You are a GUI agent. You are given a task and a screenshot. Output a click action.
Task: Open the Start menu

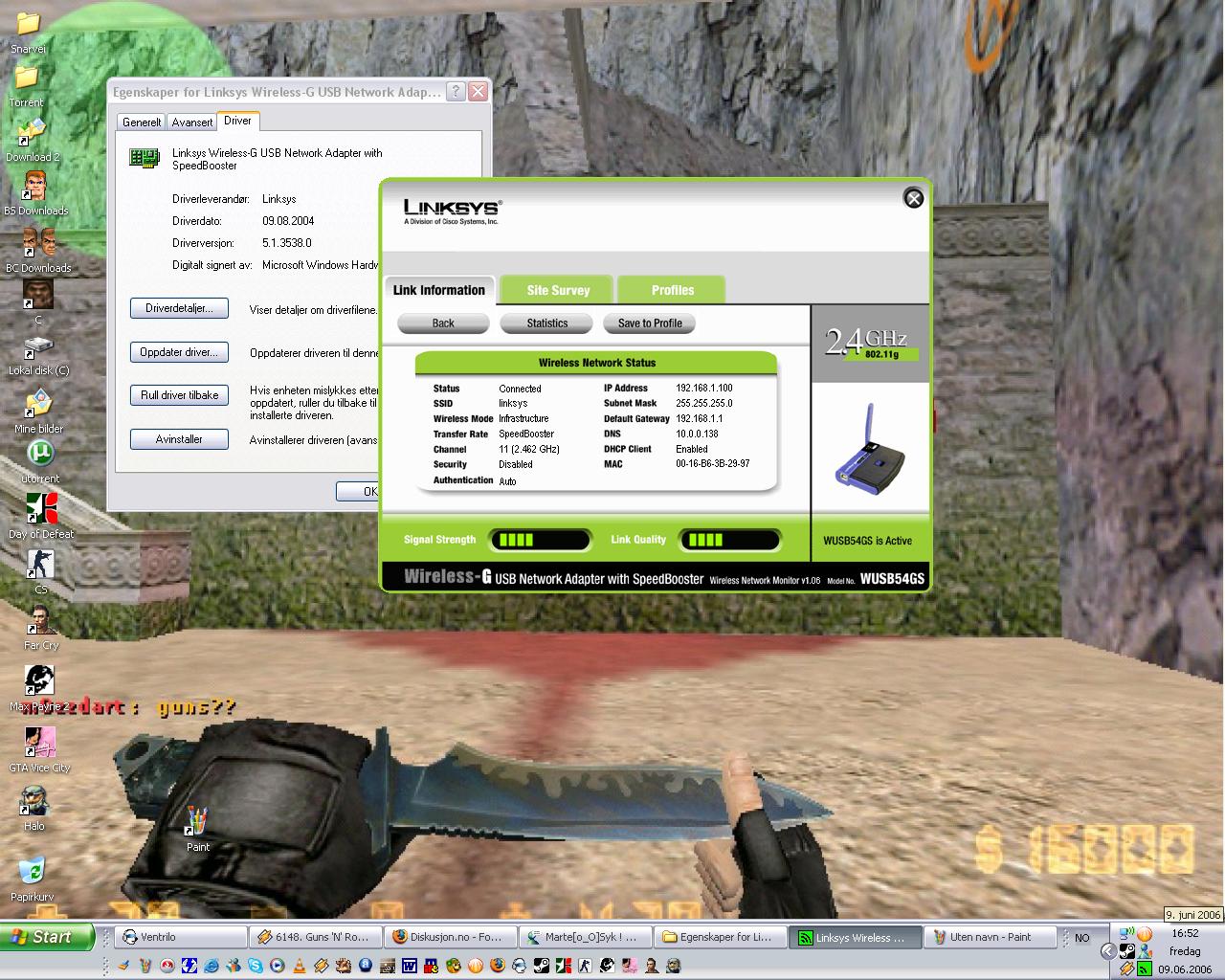pyautogui.click(x=47, y=937)
